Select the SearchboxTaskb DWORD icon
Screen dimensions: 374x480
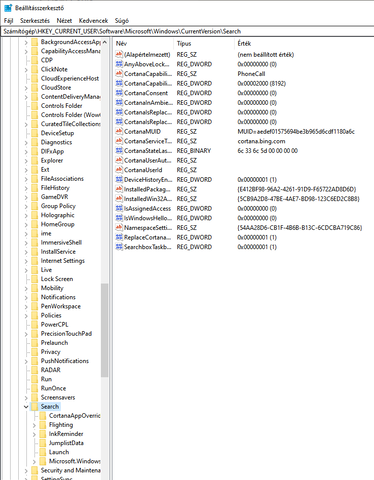pos(119,247)
